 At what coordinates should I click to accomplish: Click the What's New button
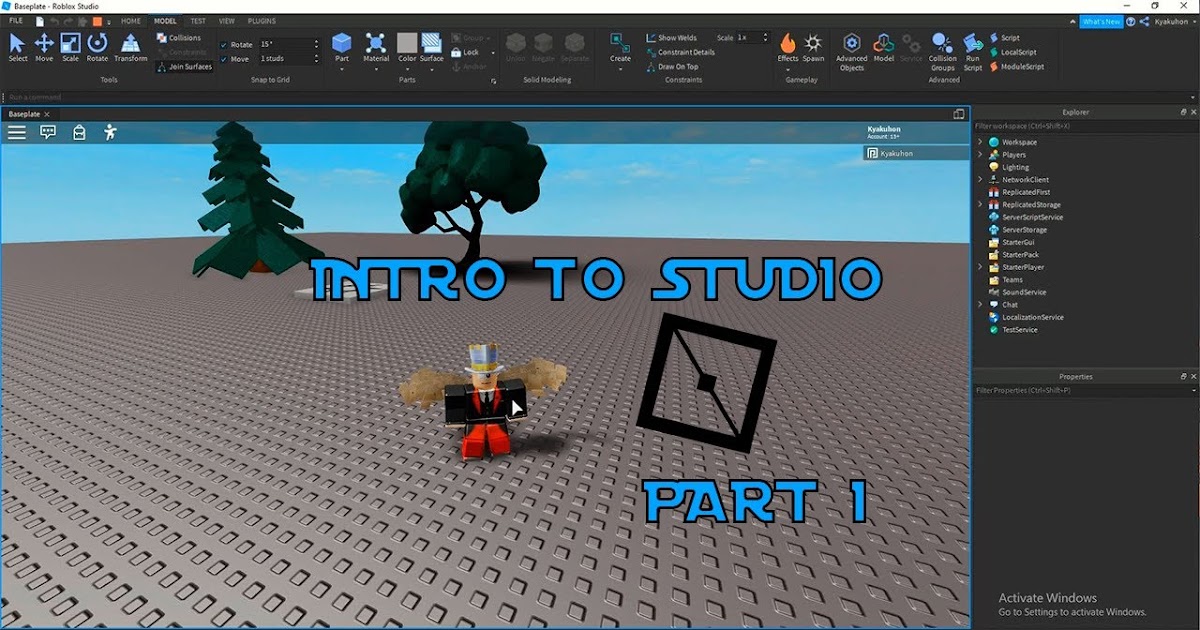(1100, 21)
